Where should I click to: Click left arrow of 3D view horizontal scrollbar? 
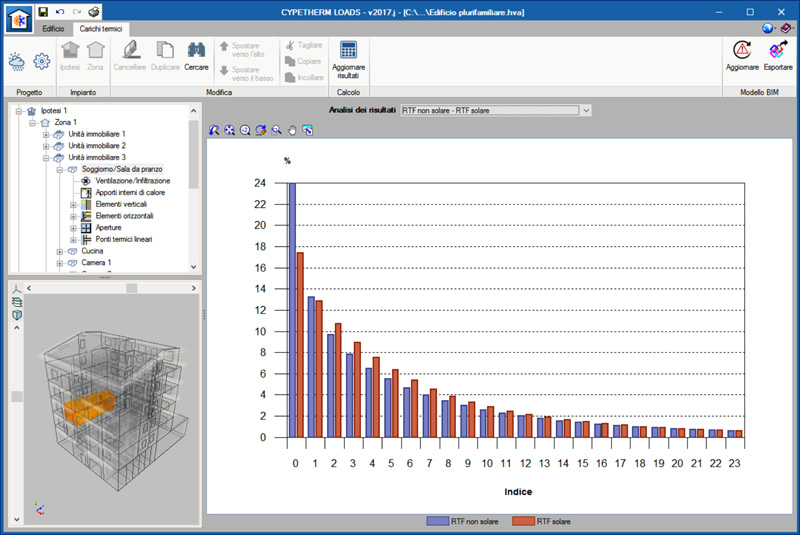pos(29,288)
